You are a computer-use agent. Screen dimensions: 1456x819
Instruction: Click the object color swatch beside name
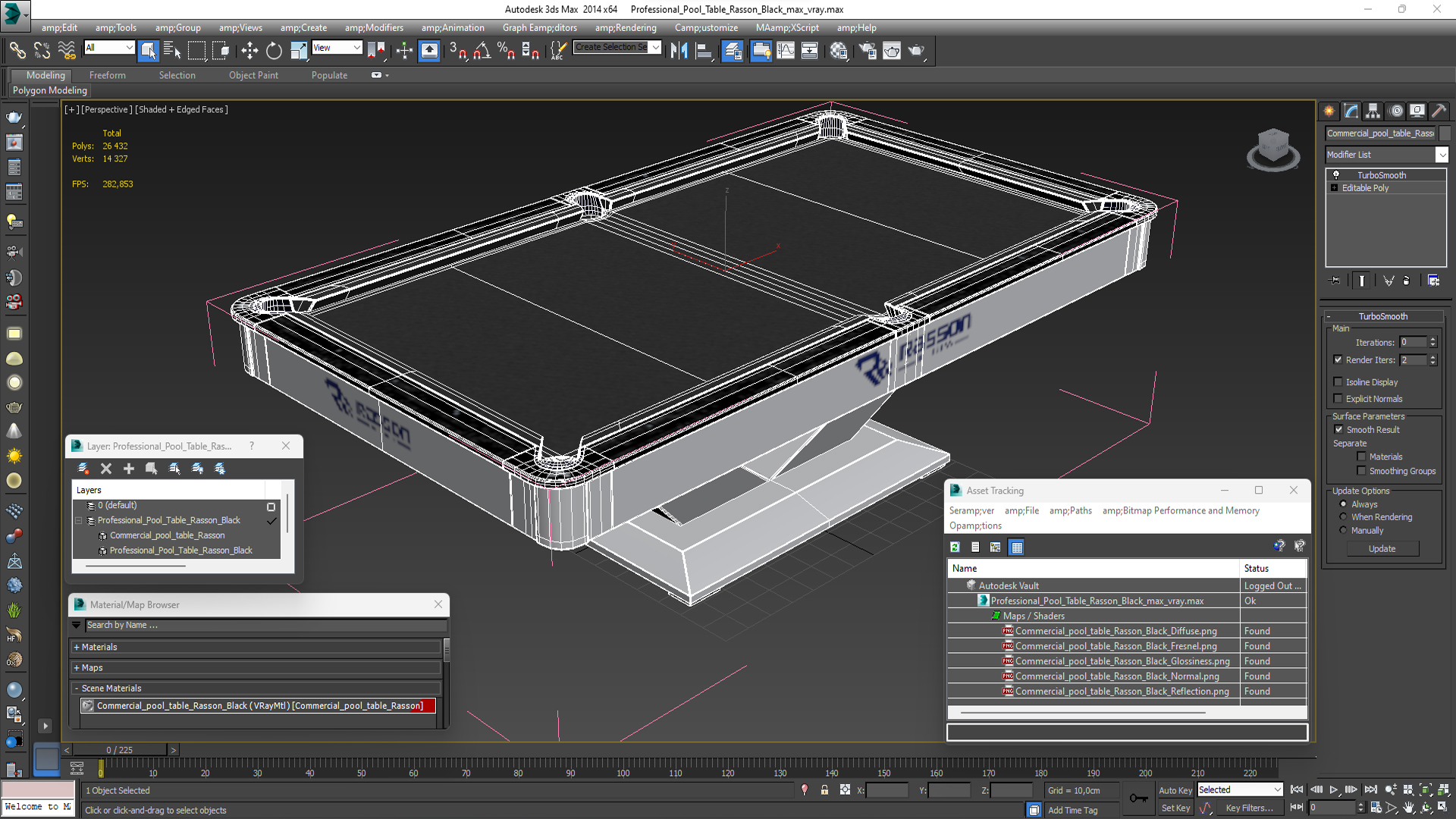pos(1445,133)
